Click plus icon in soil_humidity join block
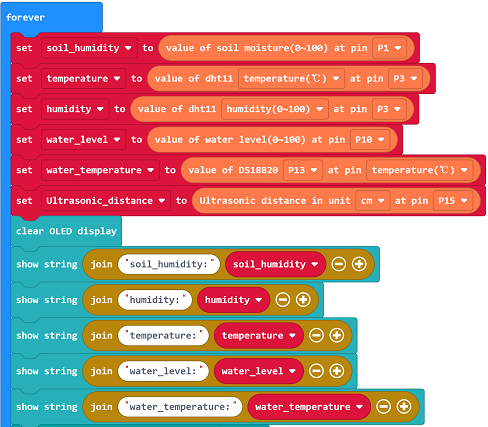This screenshot has height=427, width=488. [359, 264]
